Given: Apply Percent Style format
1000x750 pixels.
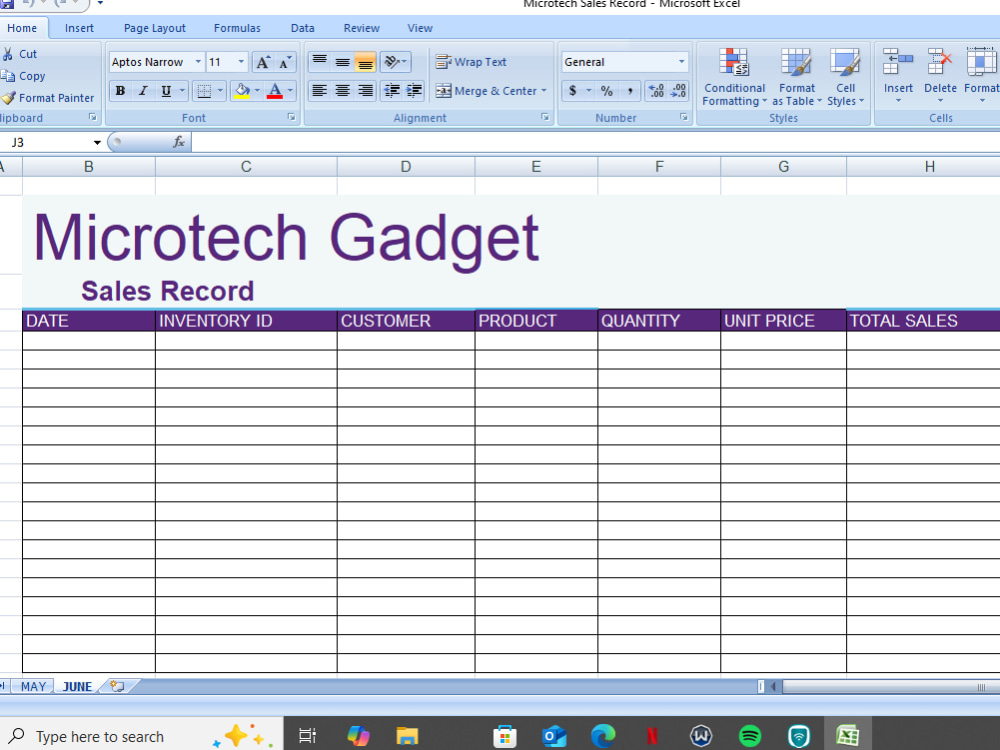Looking at the screenshot, I should click(x=607, y=91).
